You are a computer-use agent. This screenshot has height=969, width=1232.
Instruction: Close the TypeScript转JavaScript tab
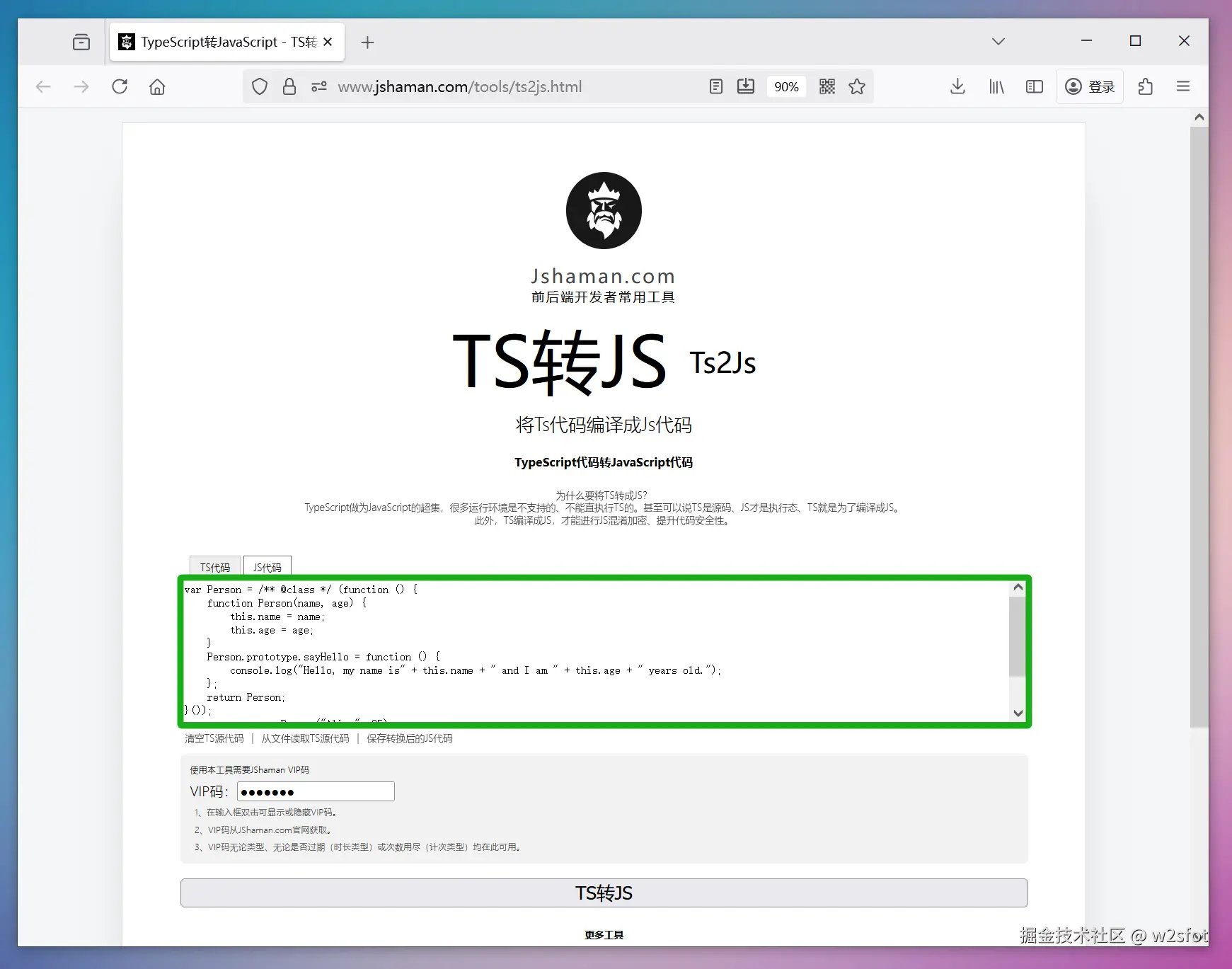[x=328, y=42]
